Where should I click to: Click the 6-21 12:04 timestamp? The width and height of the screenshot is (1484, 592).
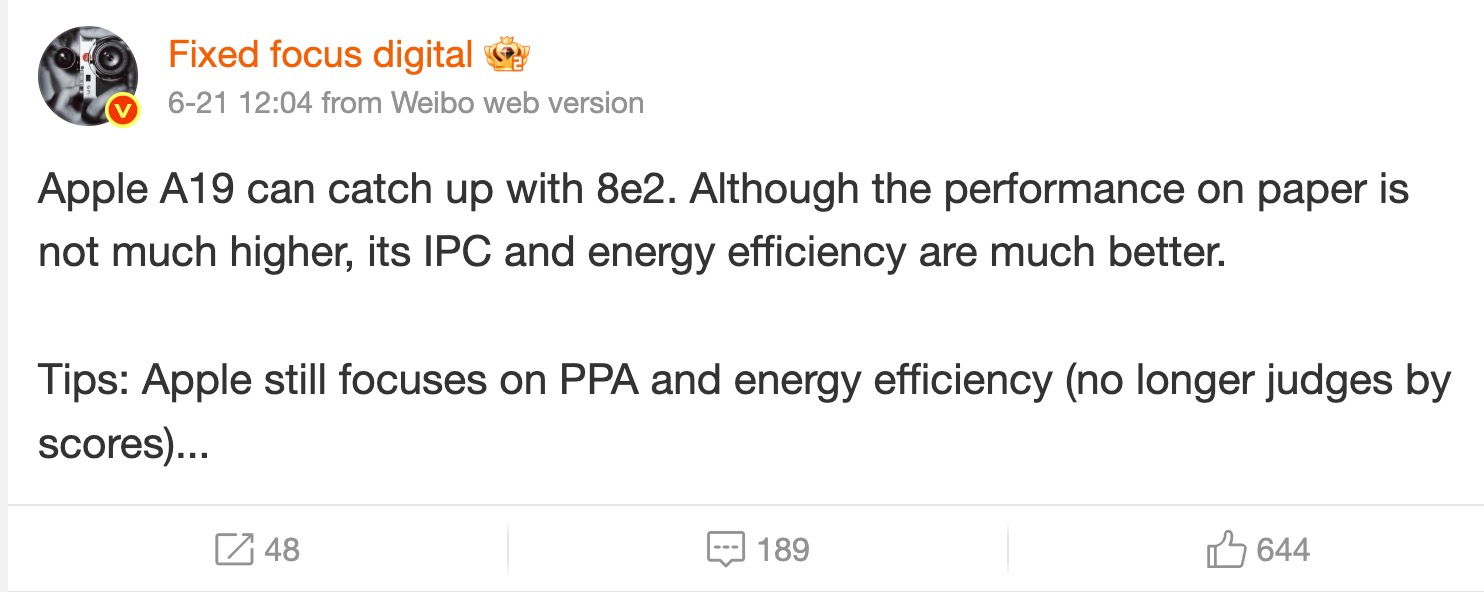click(x=240, y=103)
